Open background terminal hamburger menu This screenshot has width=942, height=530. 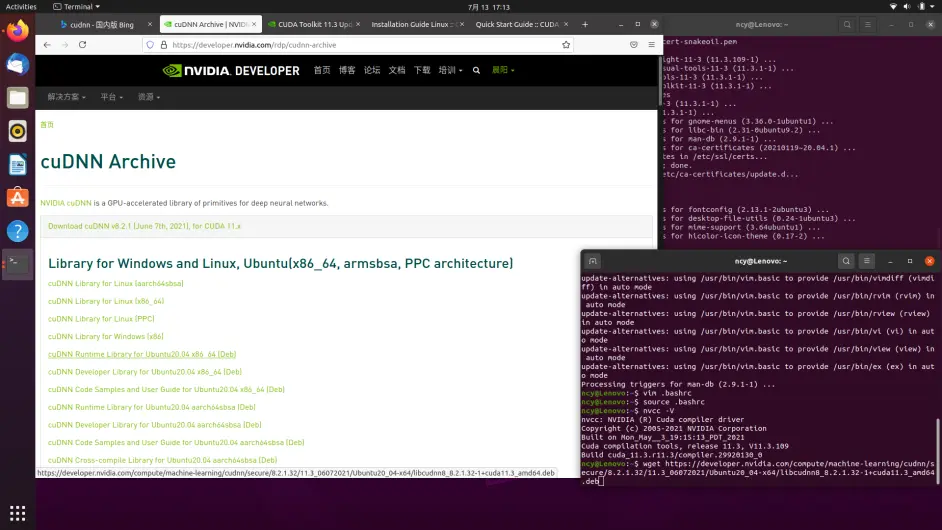868,25
